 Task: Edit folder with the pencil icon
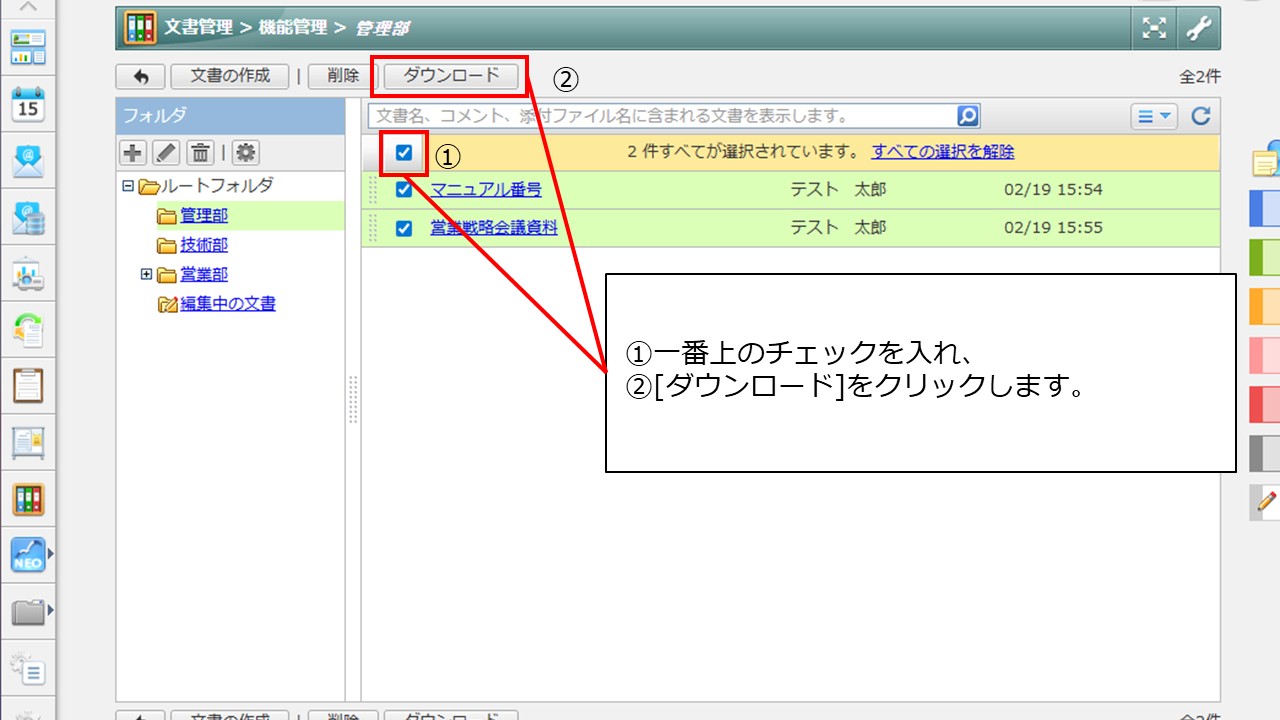166,153
